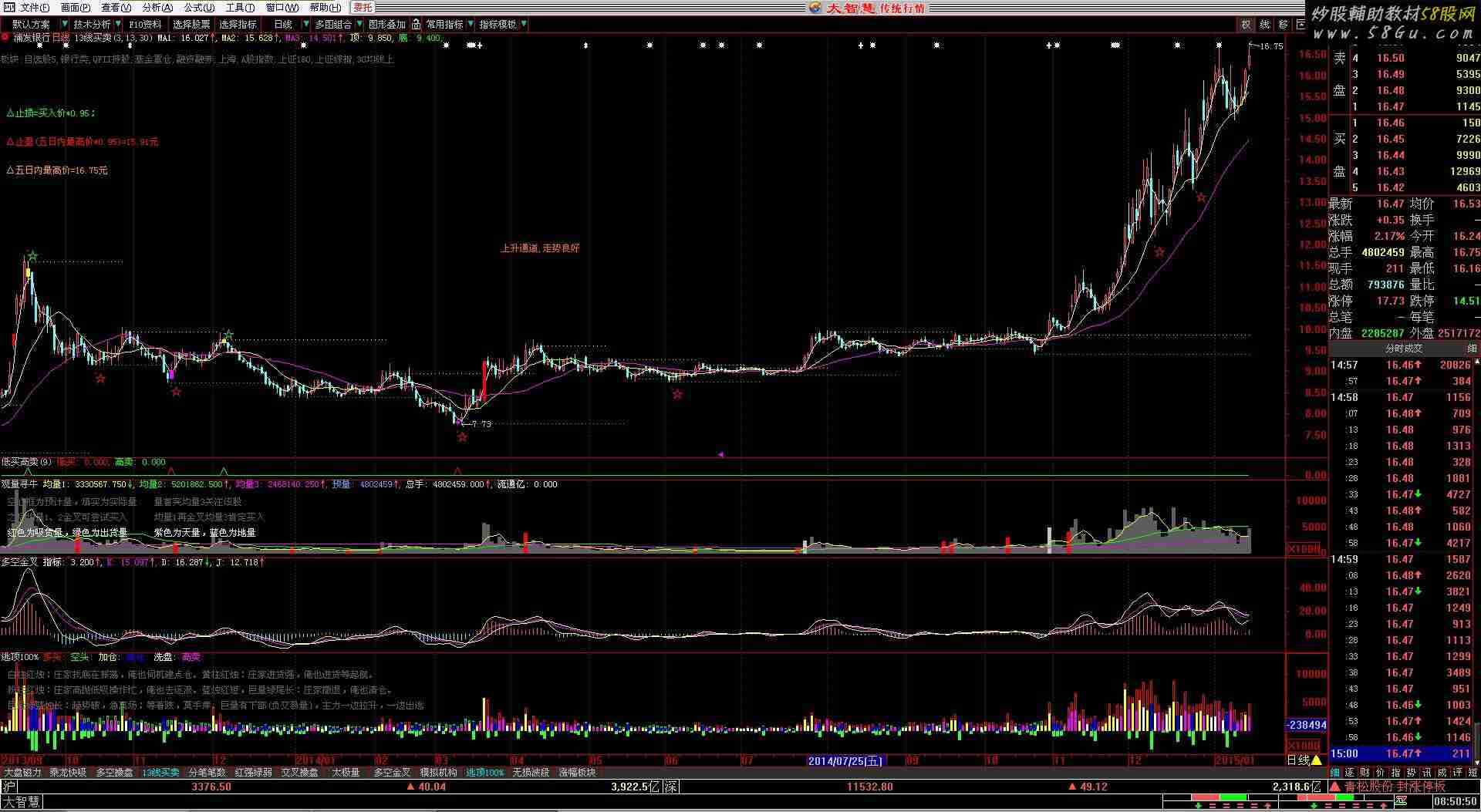Click 图形叠加 toolbar button
The height and width of the screenshot is (812, 1481).
click(386, 25)
